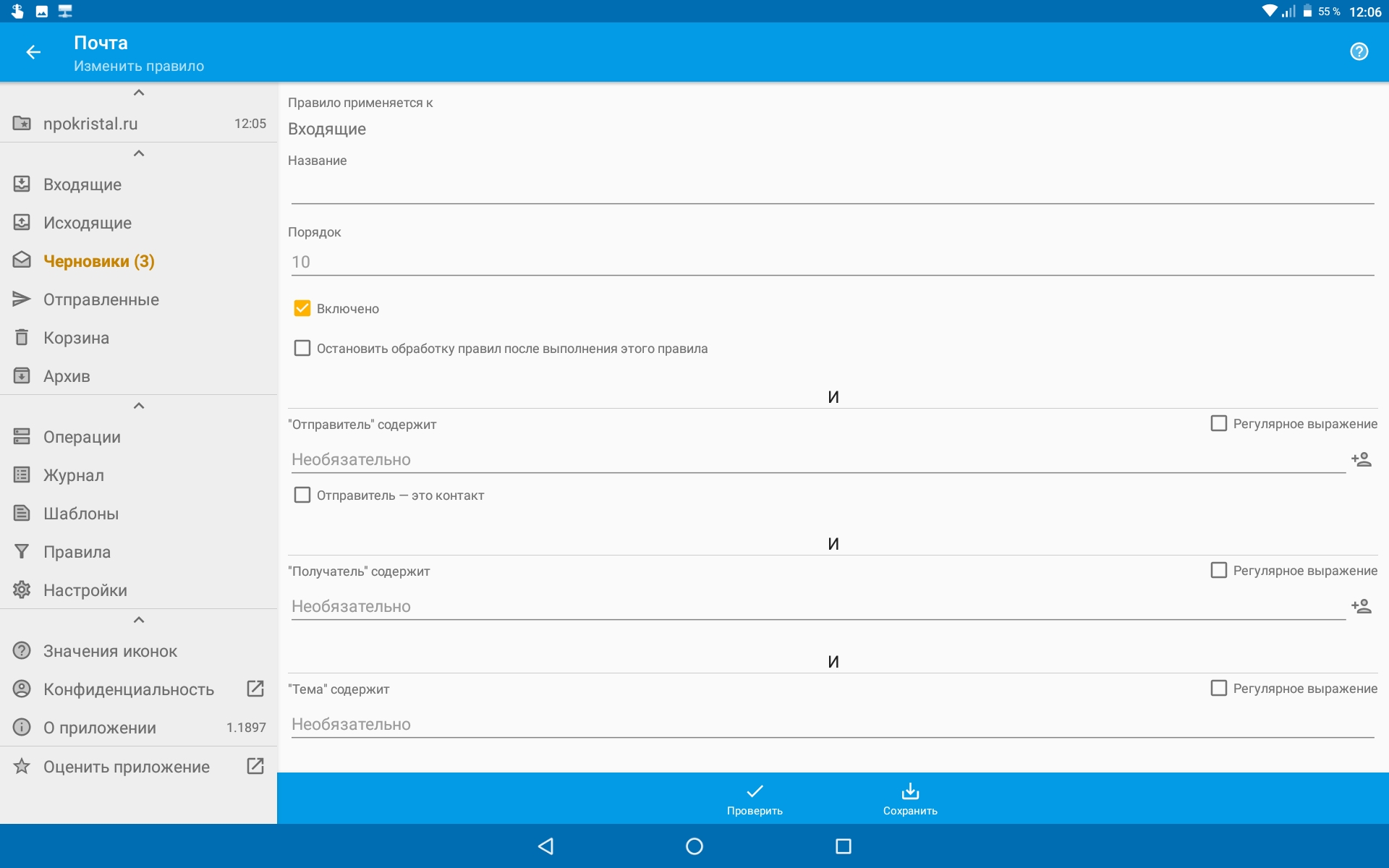Enable stop processing rules checkbox
This screenshot has height=868, width=1389.
(302, 349)
